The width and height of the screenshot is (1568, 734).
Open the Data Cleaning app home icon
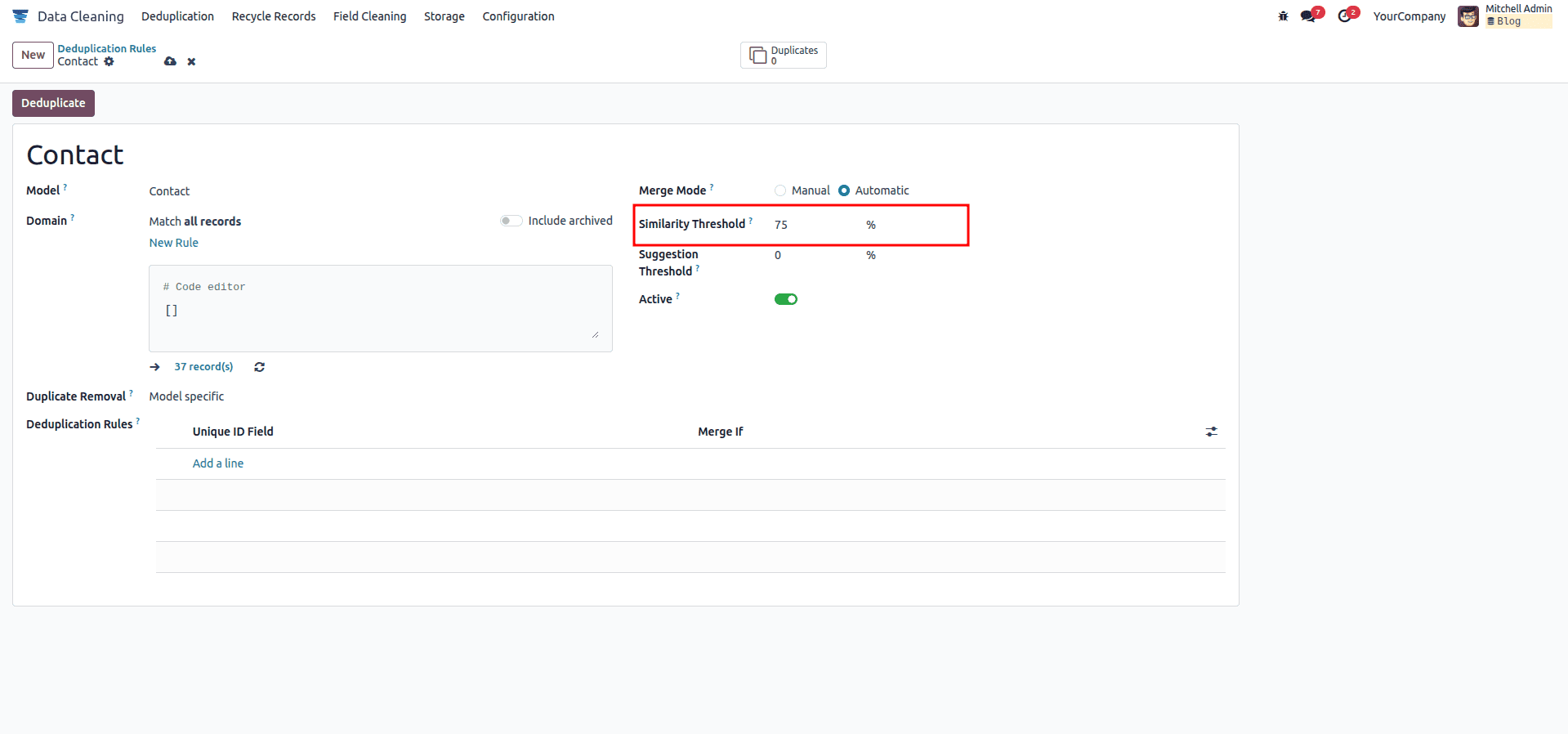[20, 16]
